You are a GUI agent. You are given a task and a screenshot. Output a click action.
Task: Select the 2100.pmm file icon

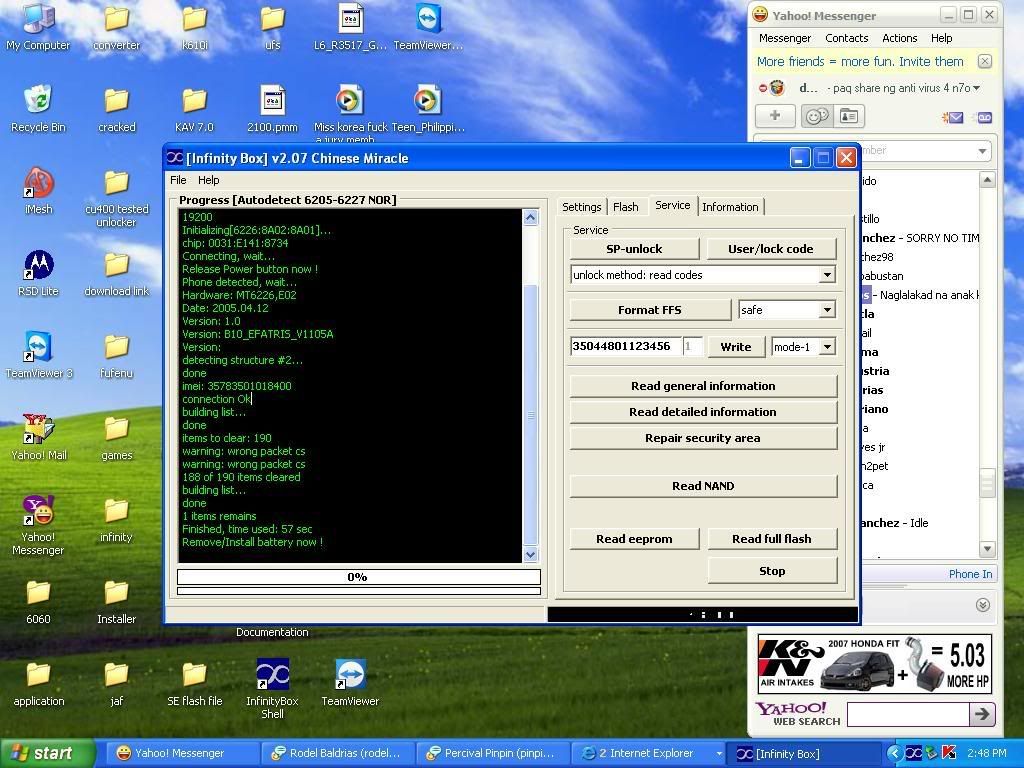[272, 109]
